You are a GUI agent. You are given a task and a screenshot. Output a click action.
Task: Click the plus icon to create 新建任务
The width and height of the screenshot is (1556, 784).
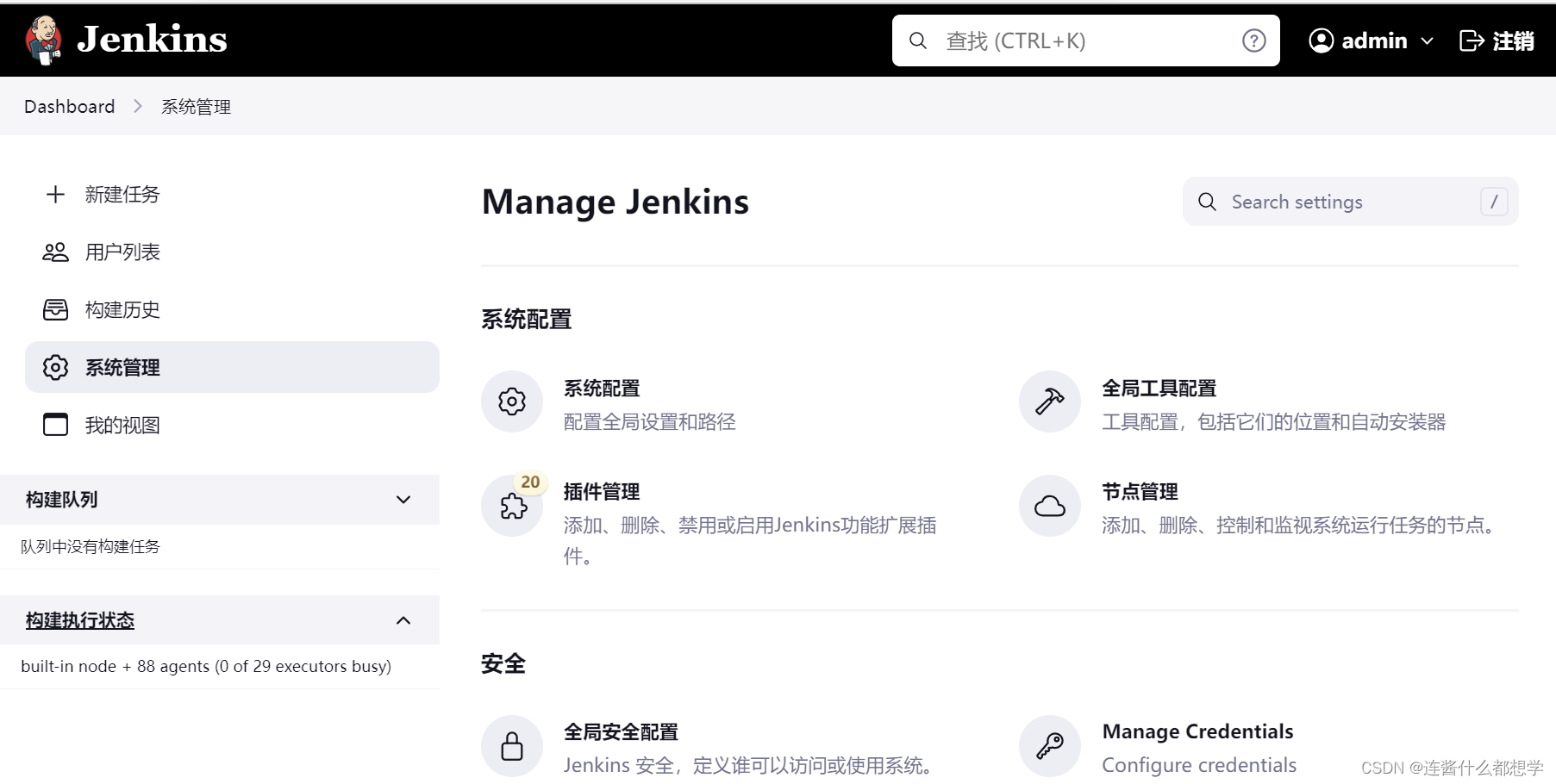click(x=54, y=194)
